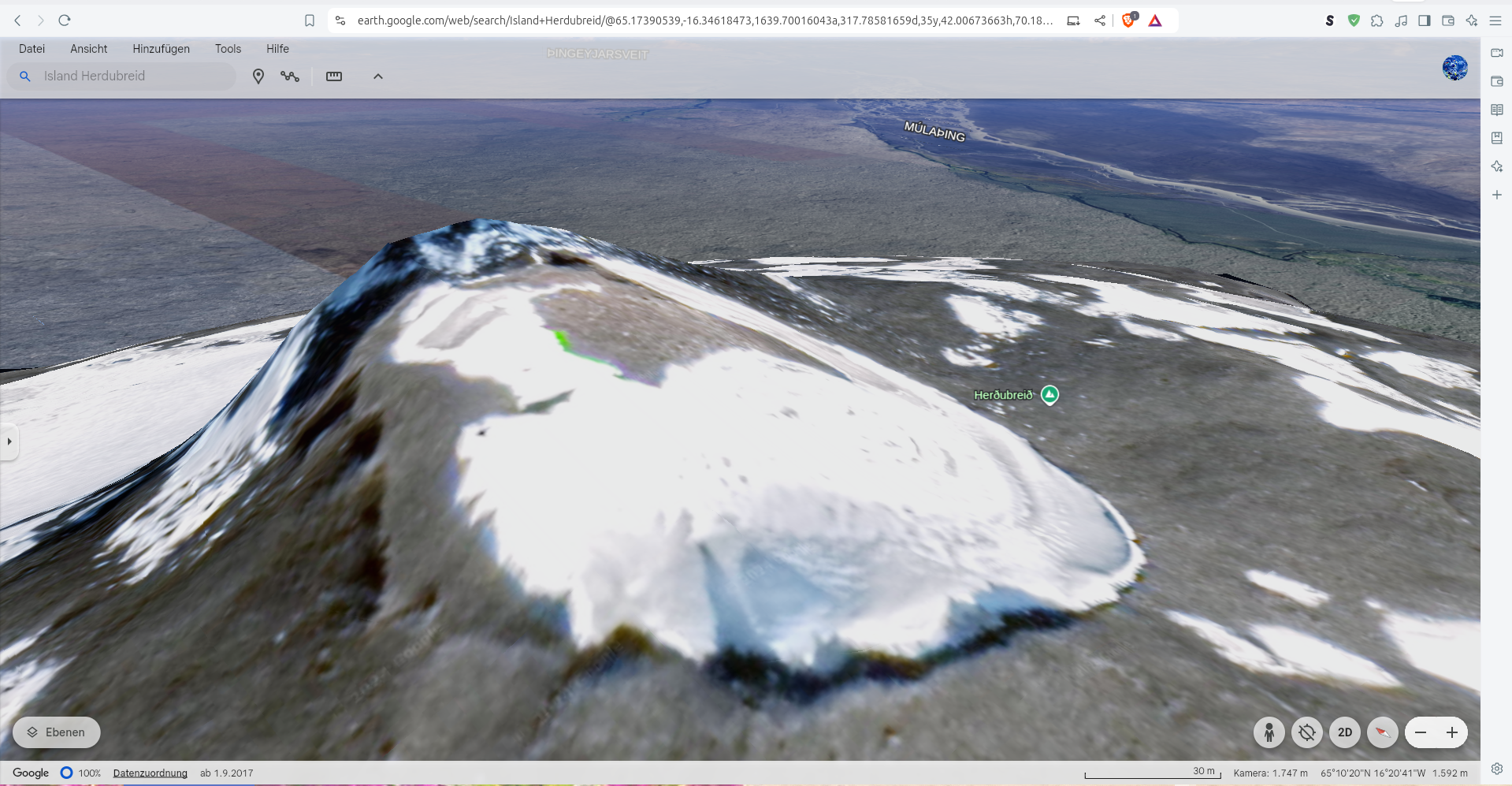The height and width of the screenshot is (786, 1512).
Task: Open Leo AI sparkle icon in toolbar
Action: [x=1472, y=20]
